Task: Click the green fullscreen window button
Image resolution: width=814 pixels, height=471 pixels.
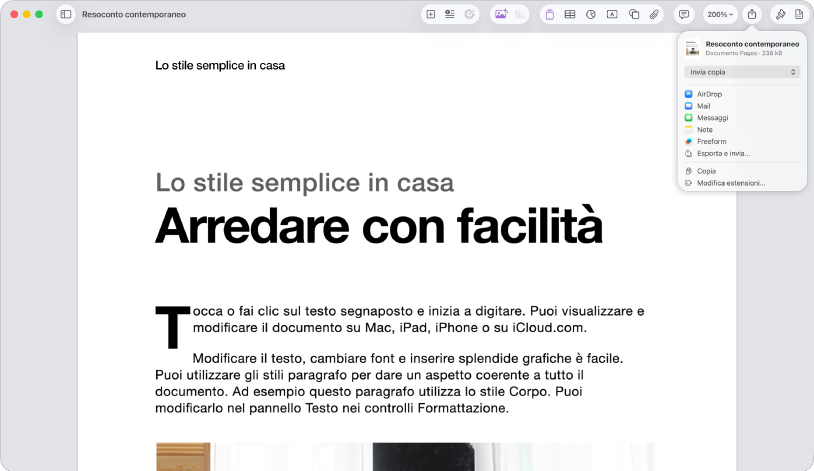Action: click(39, 15)
